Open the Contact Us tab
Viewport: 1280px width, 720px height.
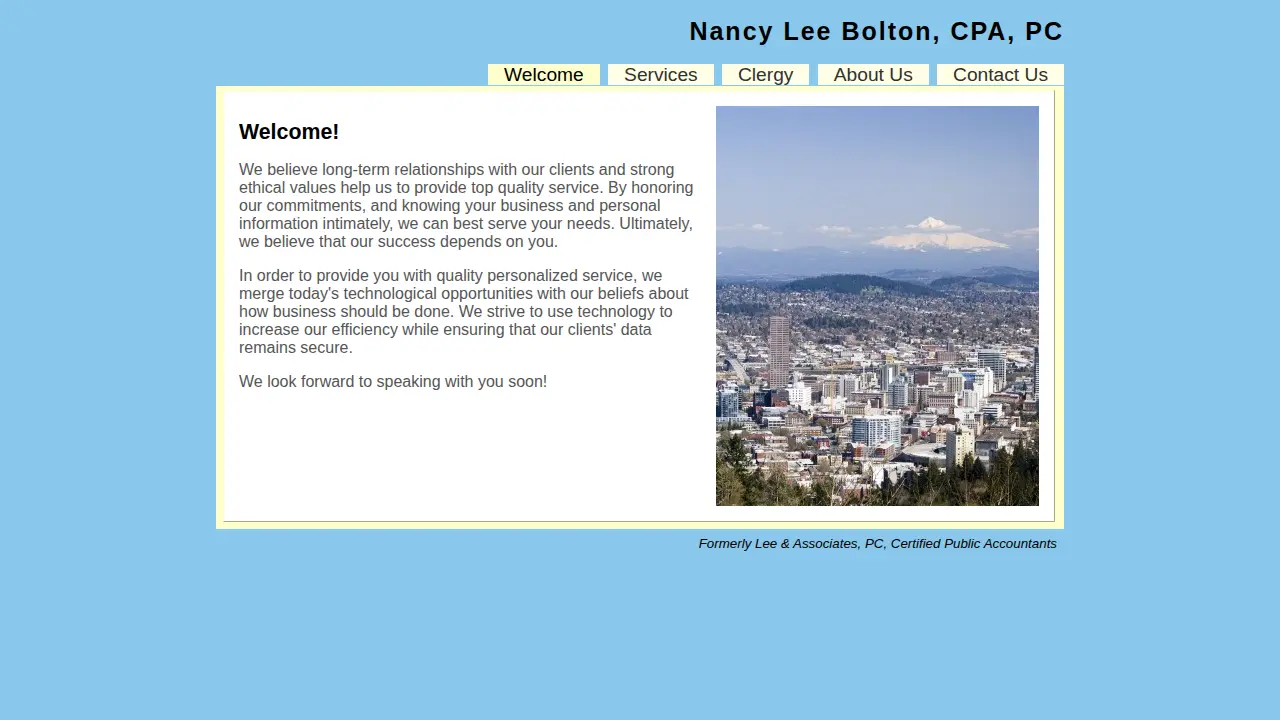click(x=1000, y=75)
